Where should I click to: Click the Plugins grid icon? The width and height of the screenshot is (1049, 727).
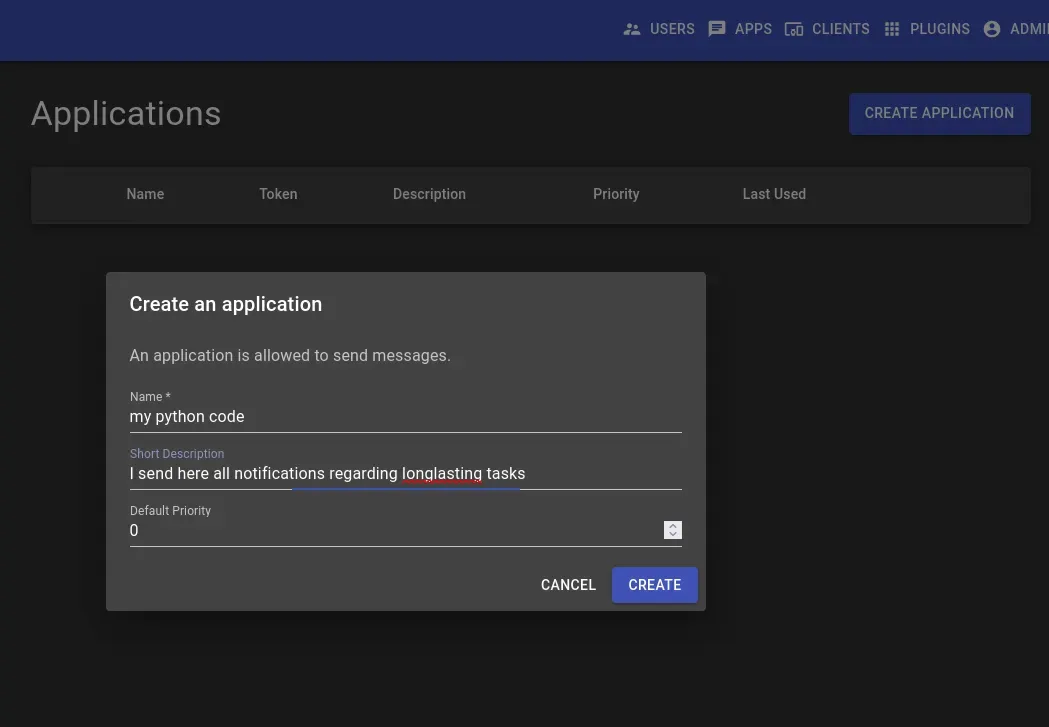(892, 29)
